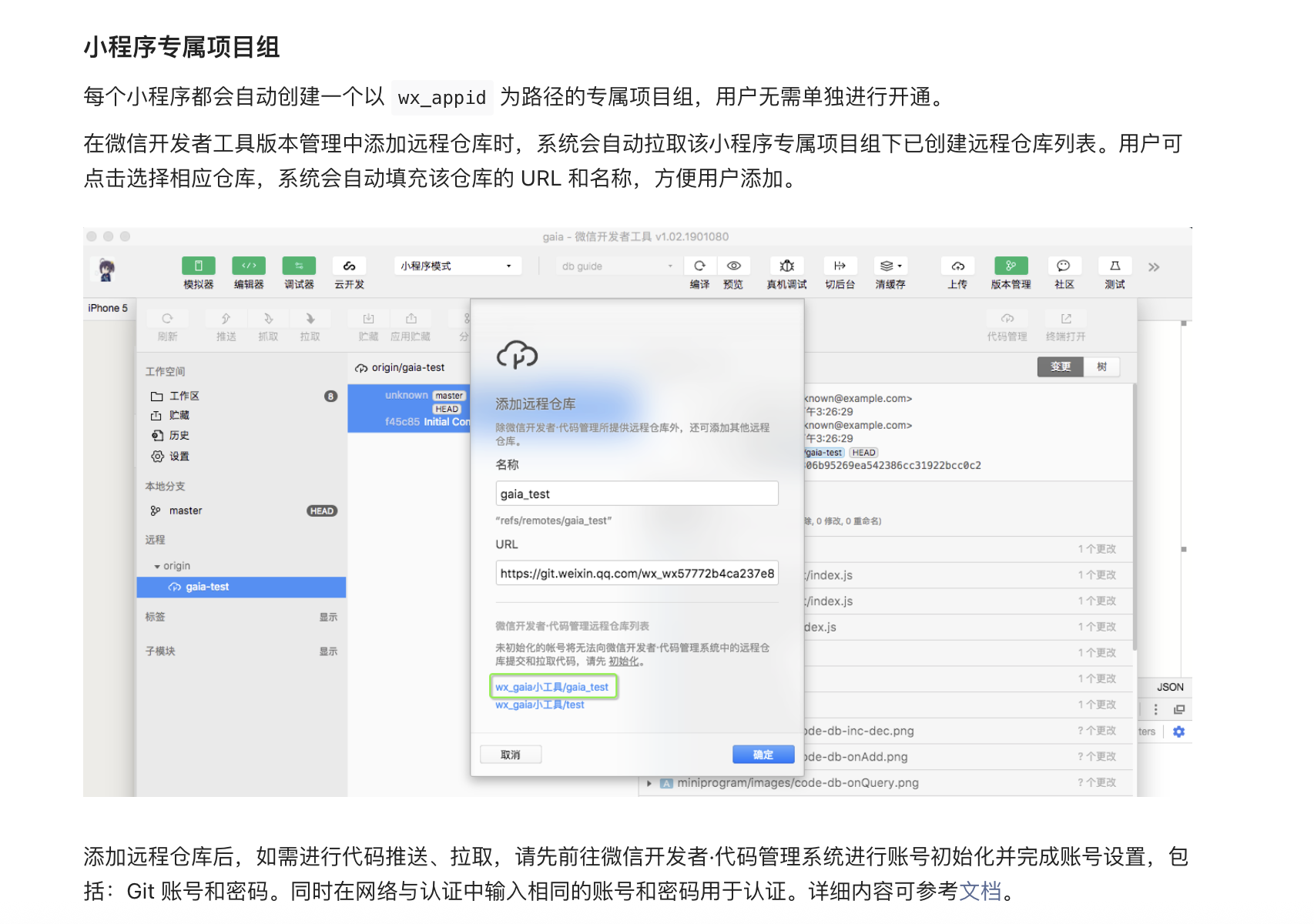This screenshot has height=924, width=1314.
Task: Click the URL input field
Action: tap(637, 573)
